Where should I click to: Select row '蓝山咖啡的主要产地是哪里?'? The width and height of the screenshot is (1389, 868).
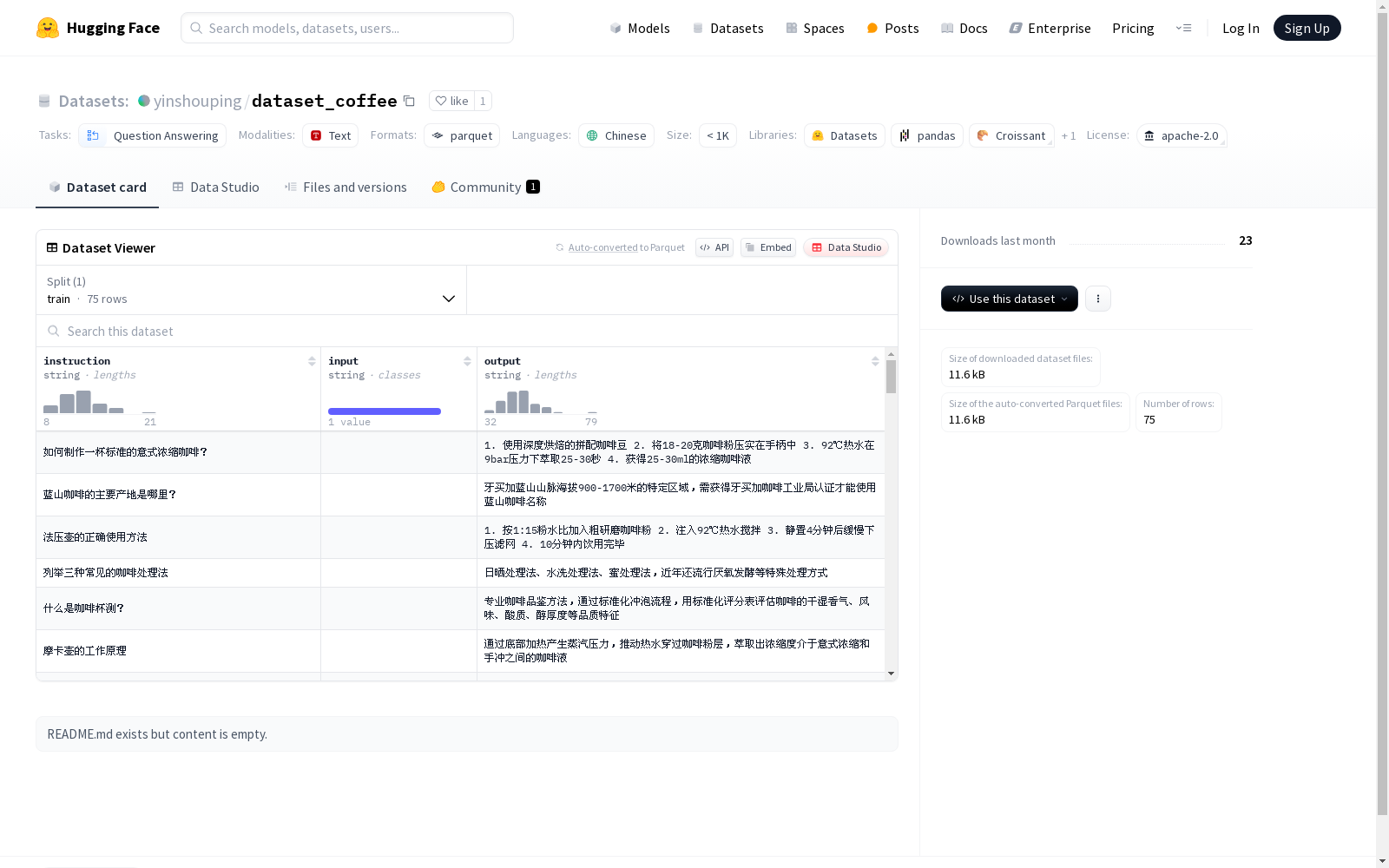tap(460, 495)
